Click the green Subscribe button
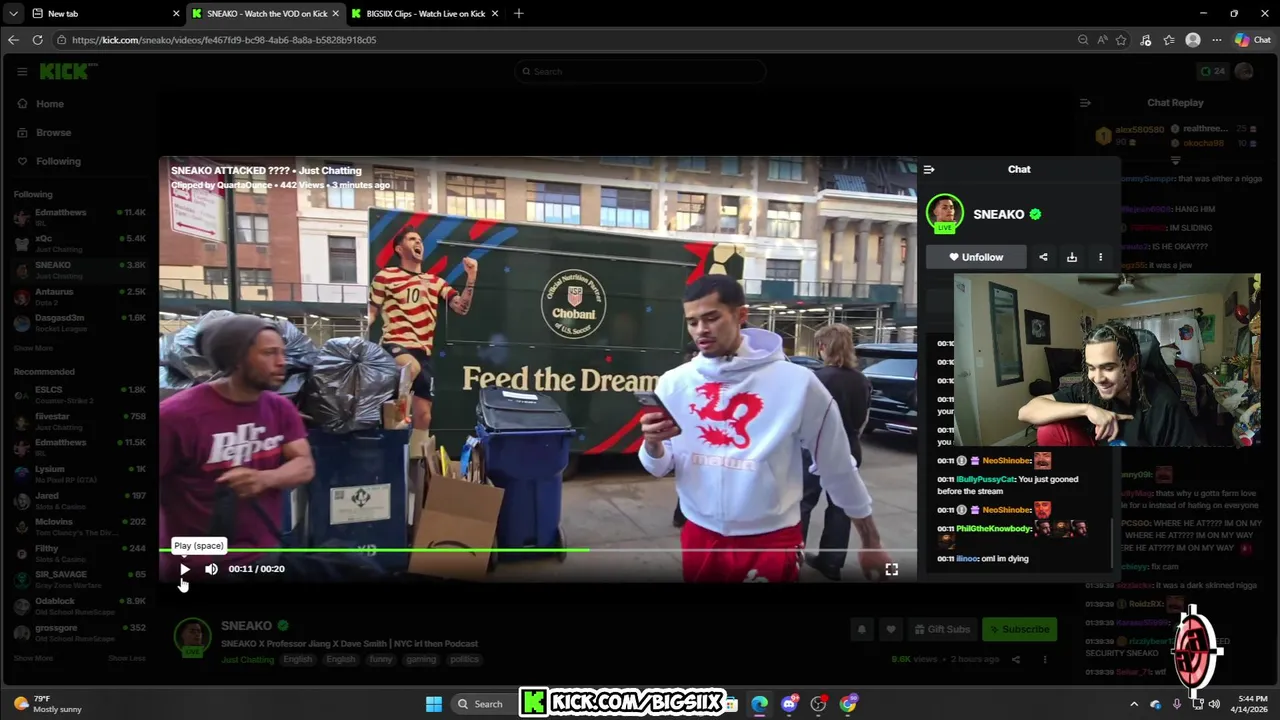 (1019, 629)
